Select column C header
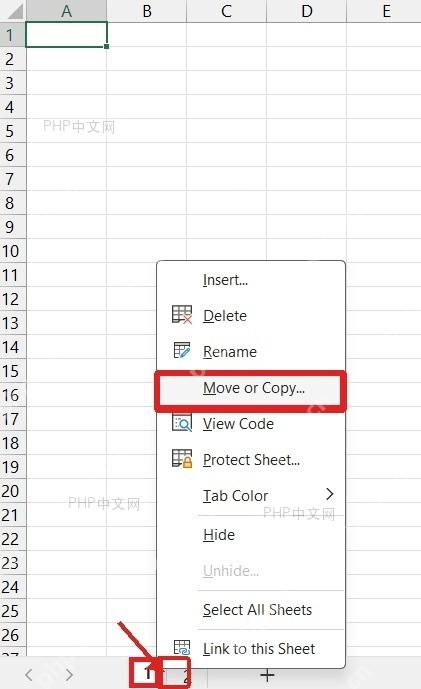Screen dimensions: 421x689 (x=226, y=11)
